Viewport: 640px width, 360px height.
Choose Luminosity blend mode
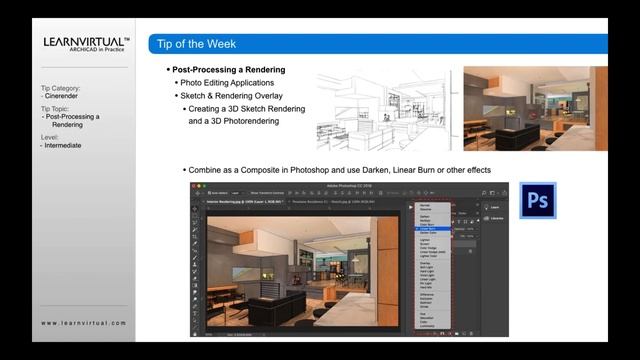[427, 326]
